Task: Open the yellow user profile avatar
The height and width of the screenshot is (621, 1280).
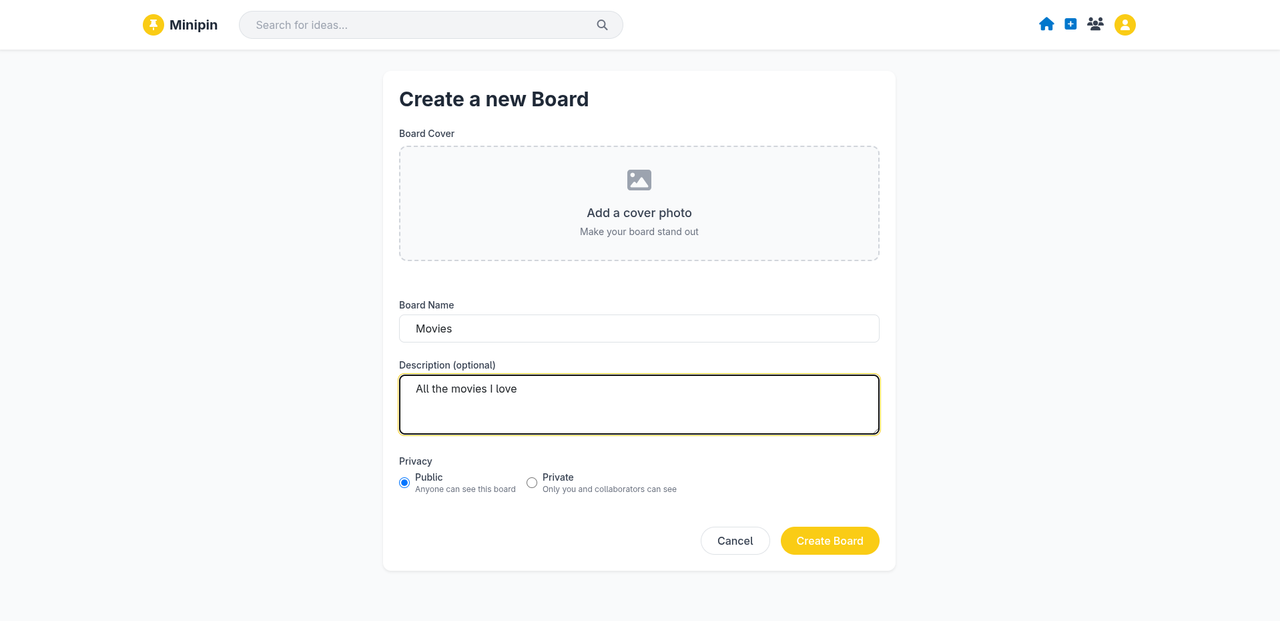Action: pos(1125,25)
